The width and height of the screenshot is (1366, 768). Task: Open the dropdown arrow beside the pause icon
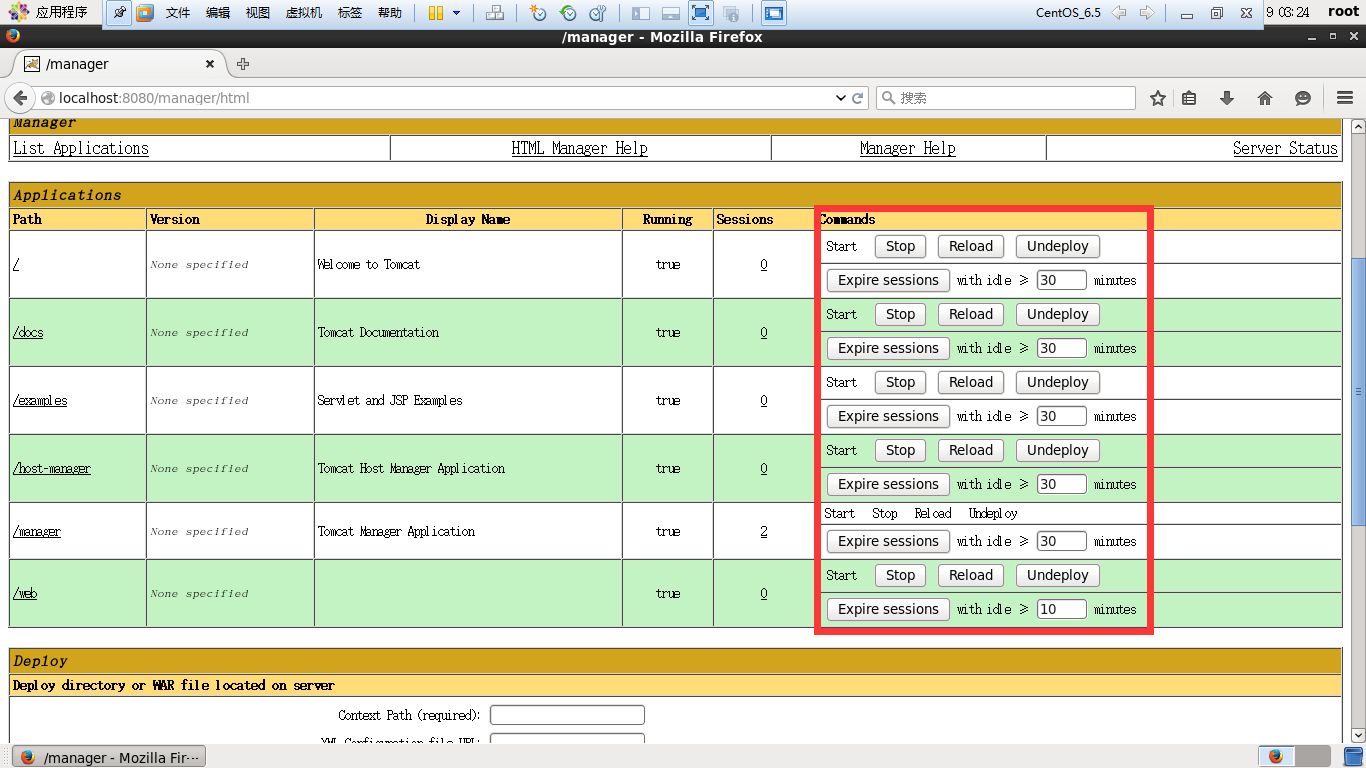click(457, 13)
